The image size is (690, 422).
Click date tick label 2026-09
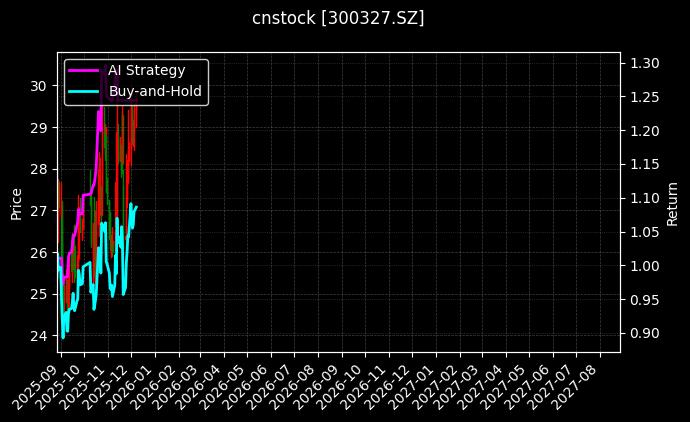coord(316,386)
